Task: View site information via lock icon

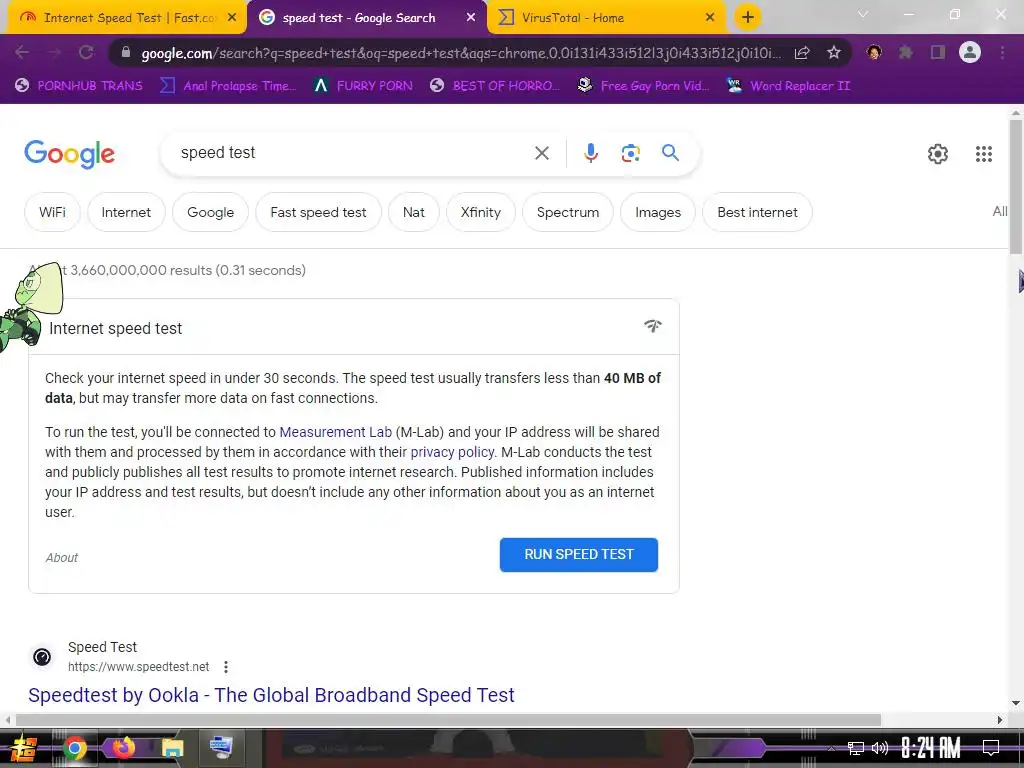Action: (x=126, y=52)
